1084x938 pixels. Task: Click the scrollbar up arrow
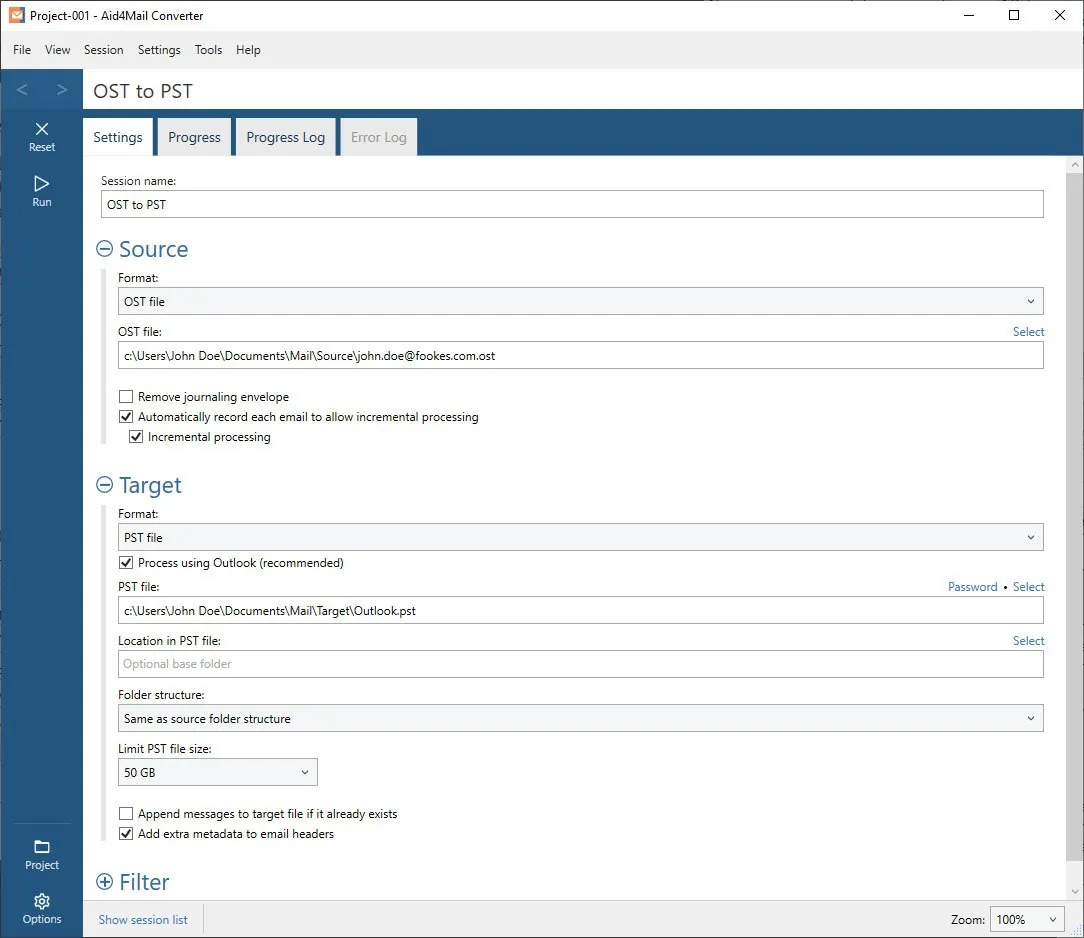point(1074,165)
